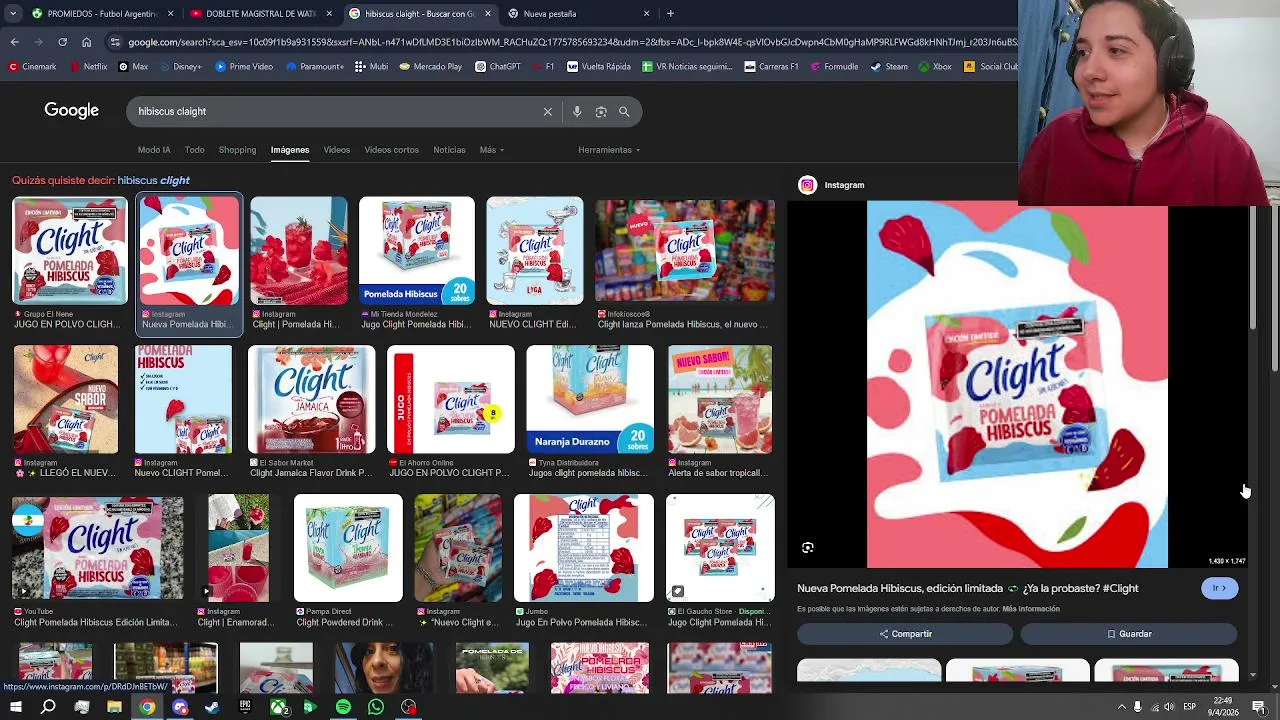Open a new browser tab with the plus icon
This screenshot has height=720, width=1280.
pyautogui.click(x=670, y=14)
